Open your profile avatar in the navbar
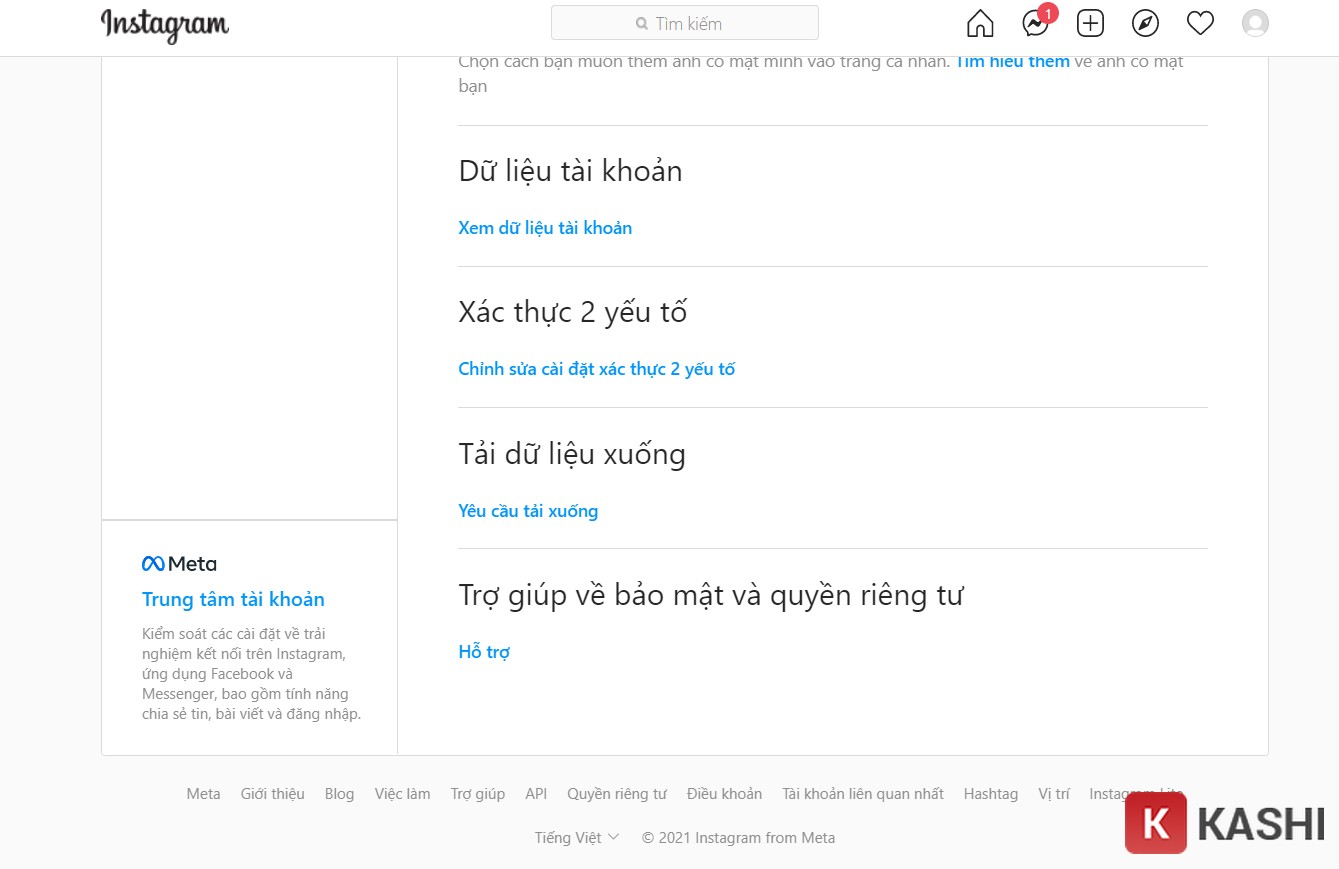1339x869 pixels. [1254, 22]
